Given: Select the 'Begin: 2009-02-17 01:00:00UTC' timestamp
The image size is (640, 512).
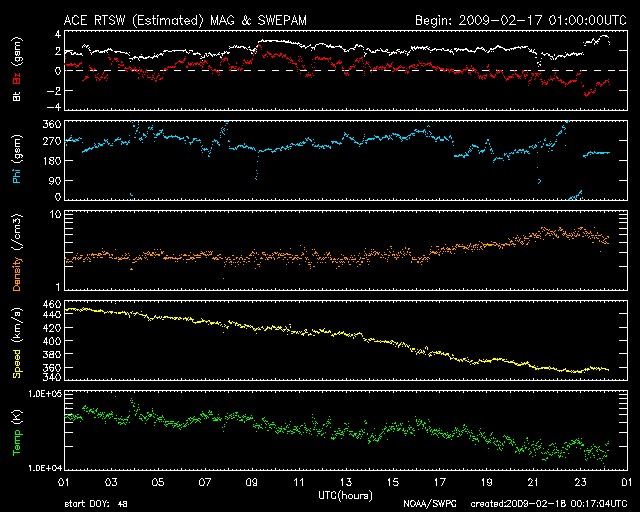Looking at the screenshot, I should (x=520, y=20).
